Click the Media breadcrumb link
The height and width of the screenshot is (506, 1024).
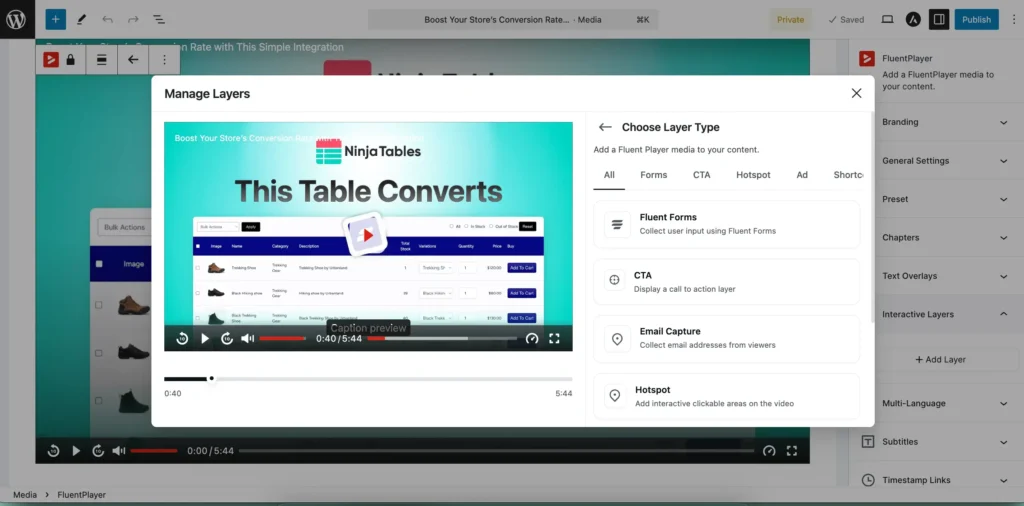coord(25,495)
